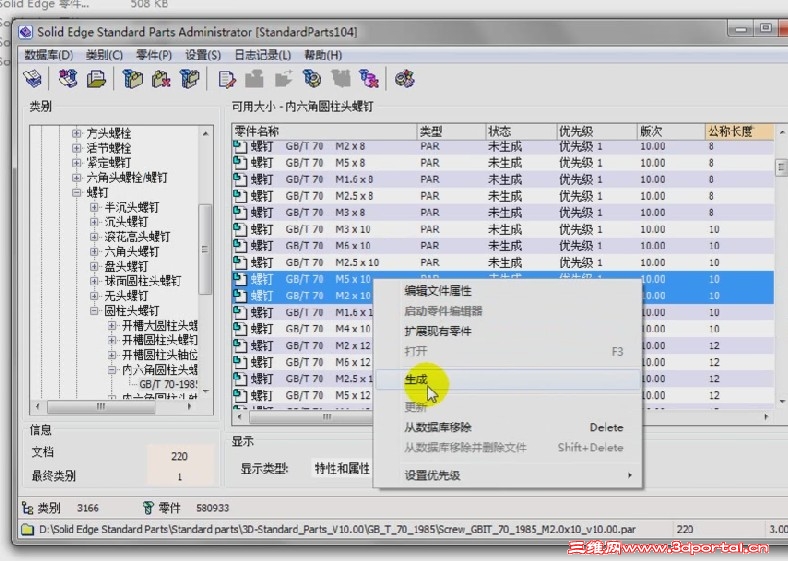Expand the 活节螺栓 tree node
788x561 pixels.
(x=76, y=148)
